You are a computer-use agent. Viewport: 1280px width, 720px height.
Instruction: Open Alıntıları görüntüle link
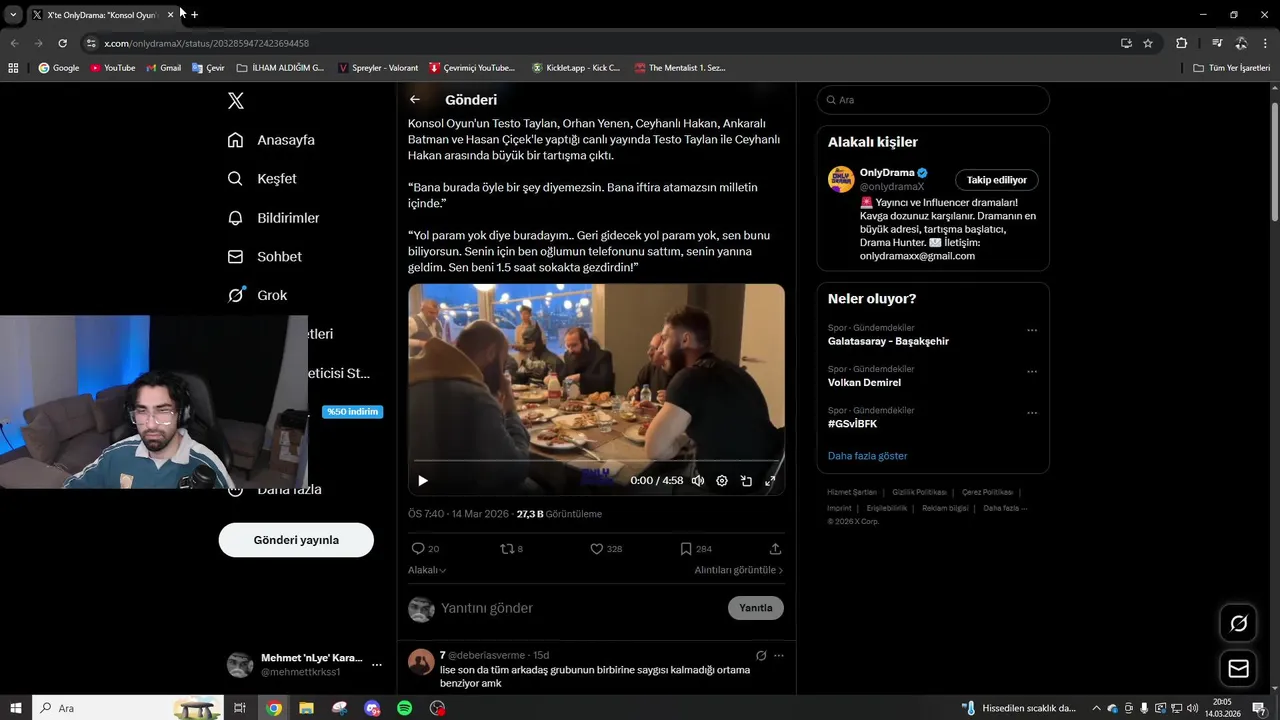(x=739, y=570)
